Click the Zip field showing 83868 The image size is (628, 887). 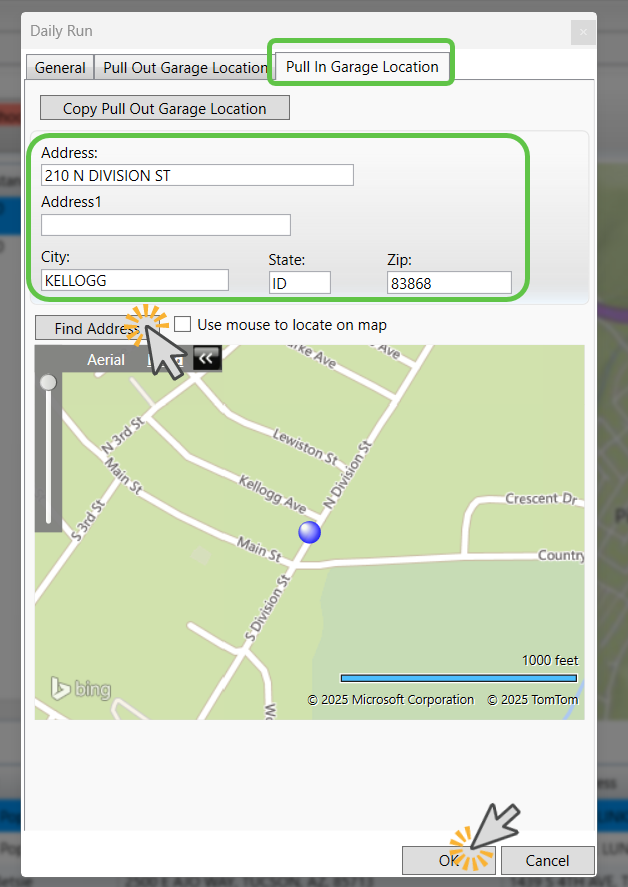pos(449,283)
